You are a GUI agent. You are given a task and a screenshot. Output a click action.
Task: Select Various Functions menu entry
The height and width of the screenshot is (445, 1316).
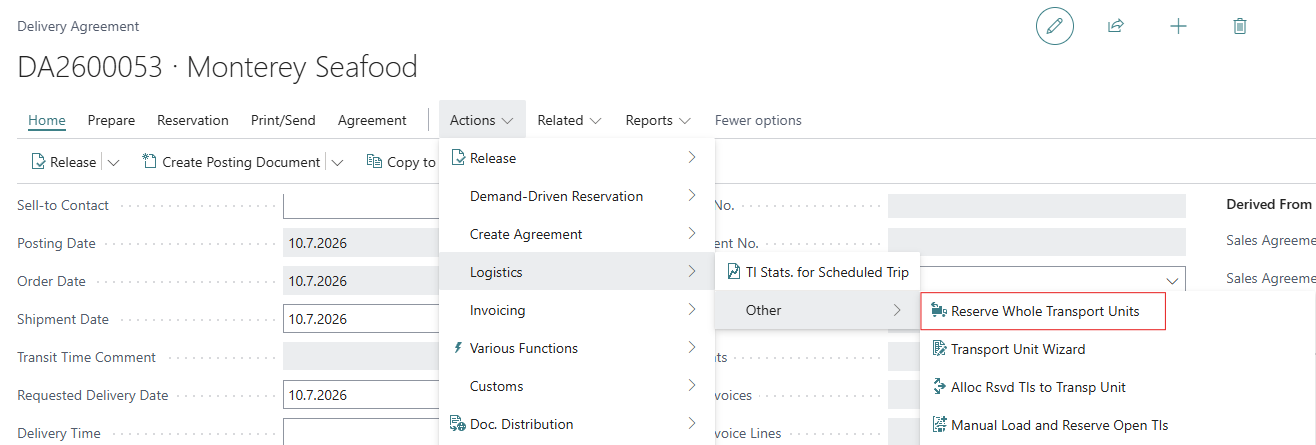[577, 348]
